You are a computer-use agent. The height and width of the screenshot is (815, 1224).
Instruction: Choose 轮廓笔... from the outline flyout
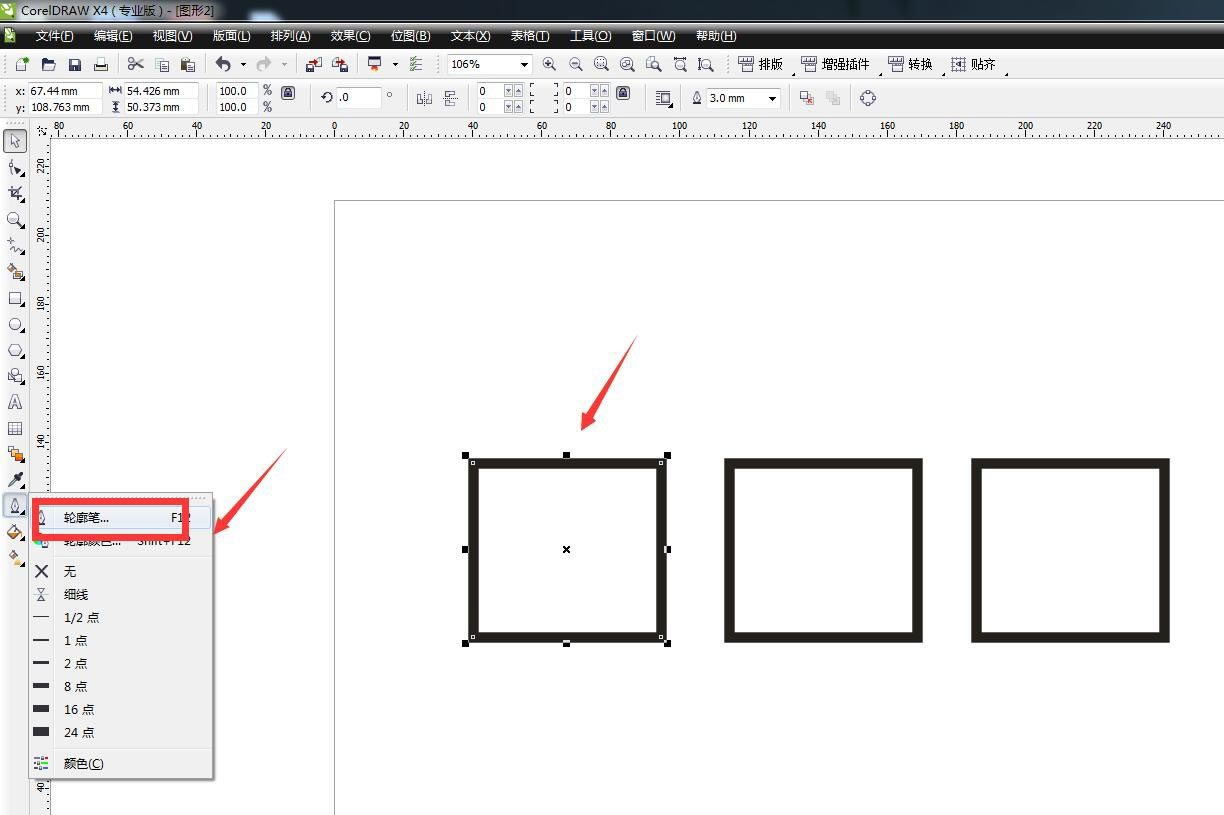[87, 518]
